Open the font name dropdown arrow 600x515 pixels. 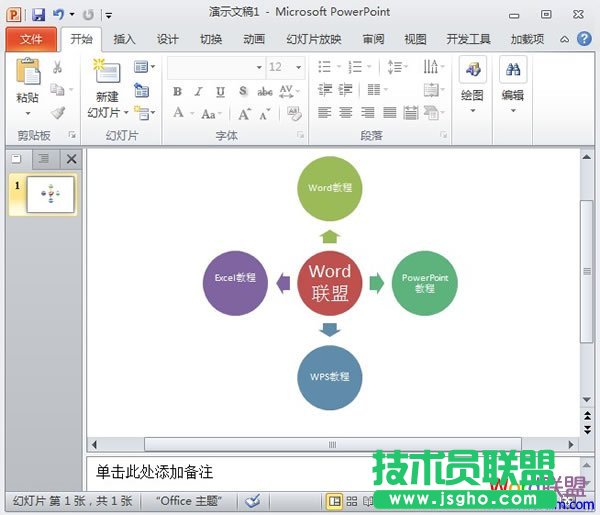[x=259, y=67]
